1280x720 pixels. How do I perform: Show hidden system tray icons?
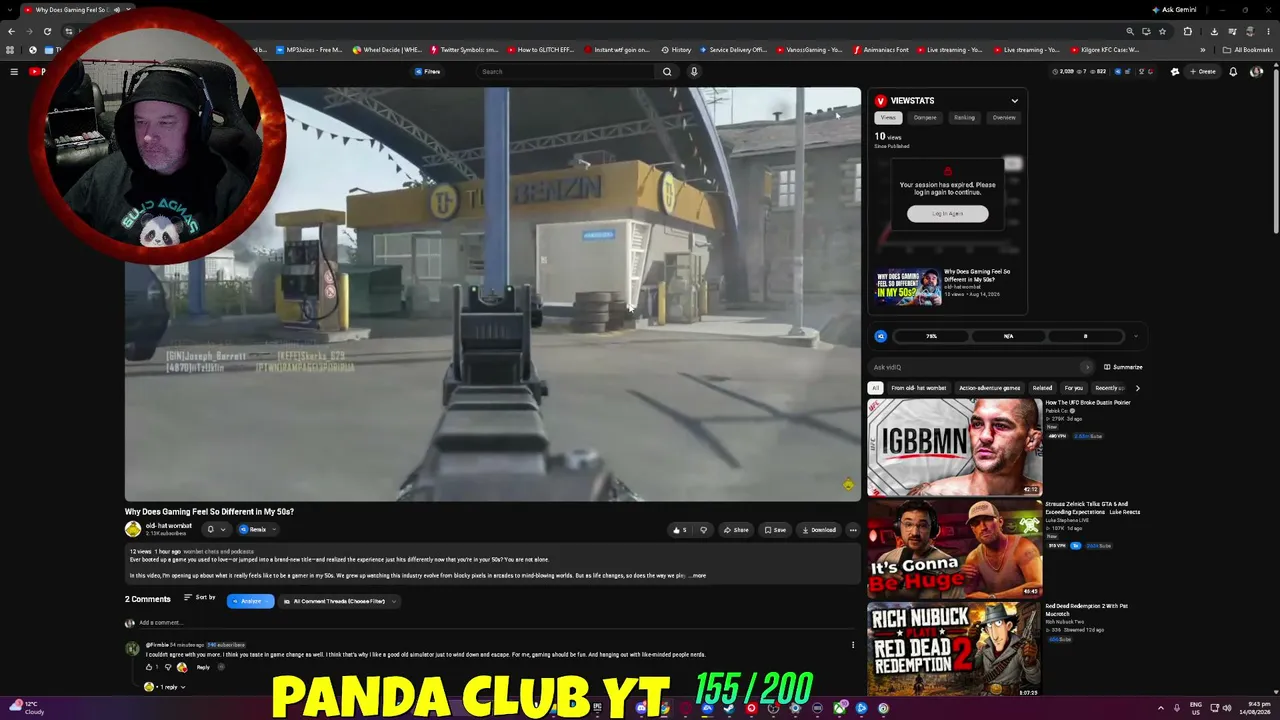click(1161, 708)
